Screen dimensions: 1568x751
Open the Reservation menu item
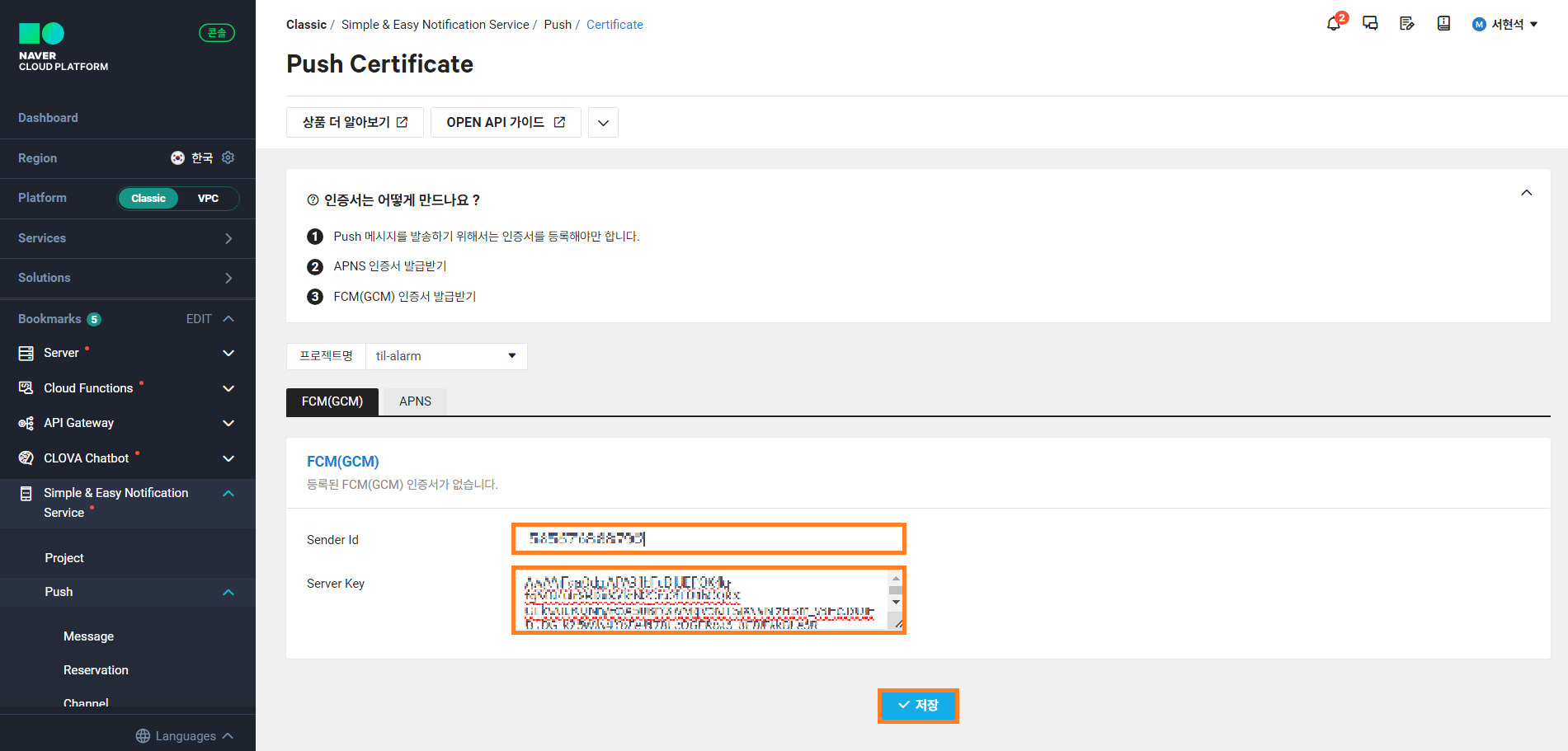click(96, 670)
